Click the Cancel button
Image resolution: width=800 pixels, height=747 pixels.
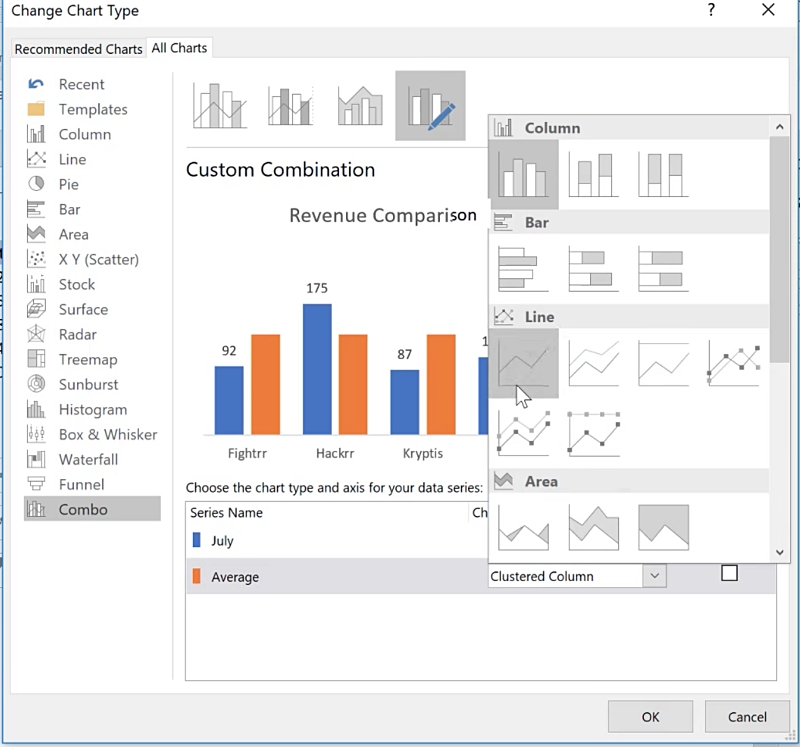coord(747,716)
